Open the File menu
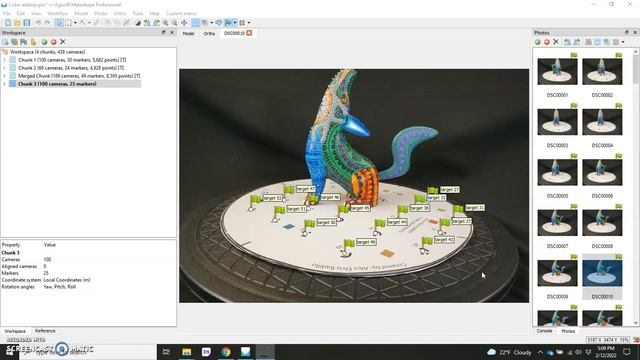This screenshot has width=640, height=360. [x=7, y=13]
